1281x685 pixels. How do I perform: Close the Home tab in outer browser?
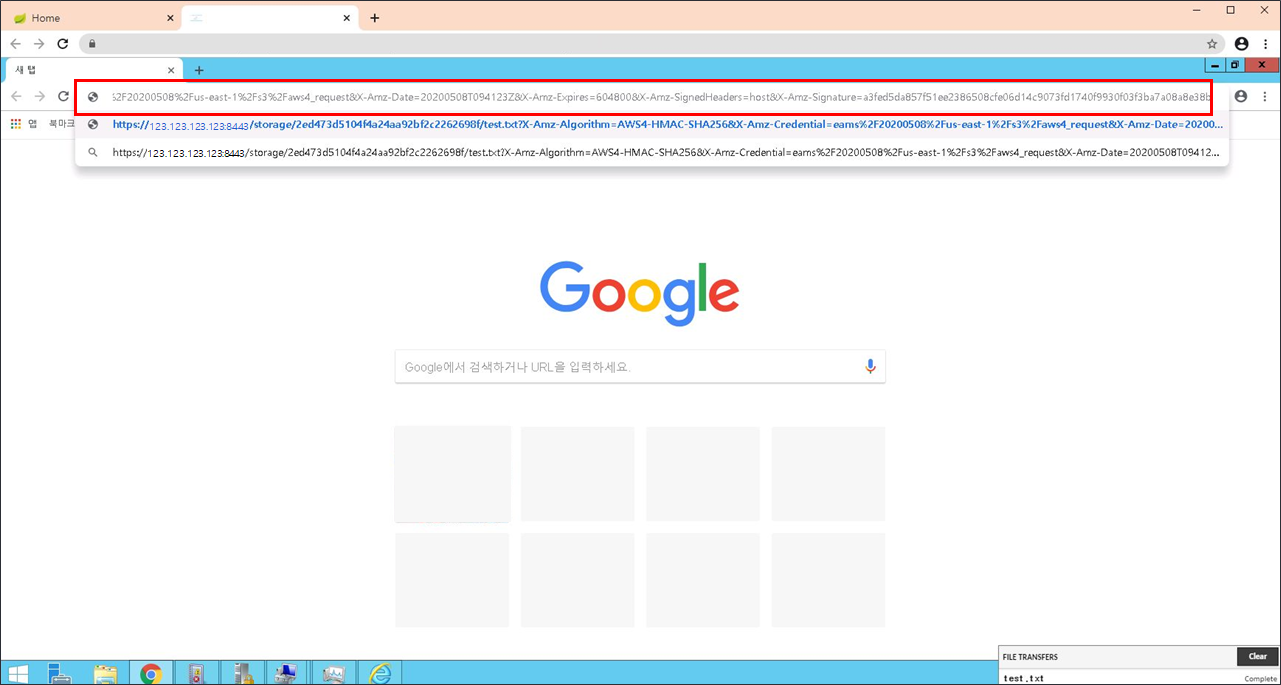[x=170, y=18]
